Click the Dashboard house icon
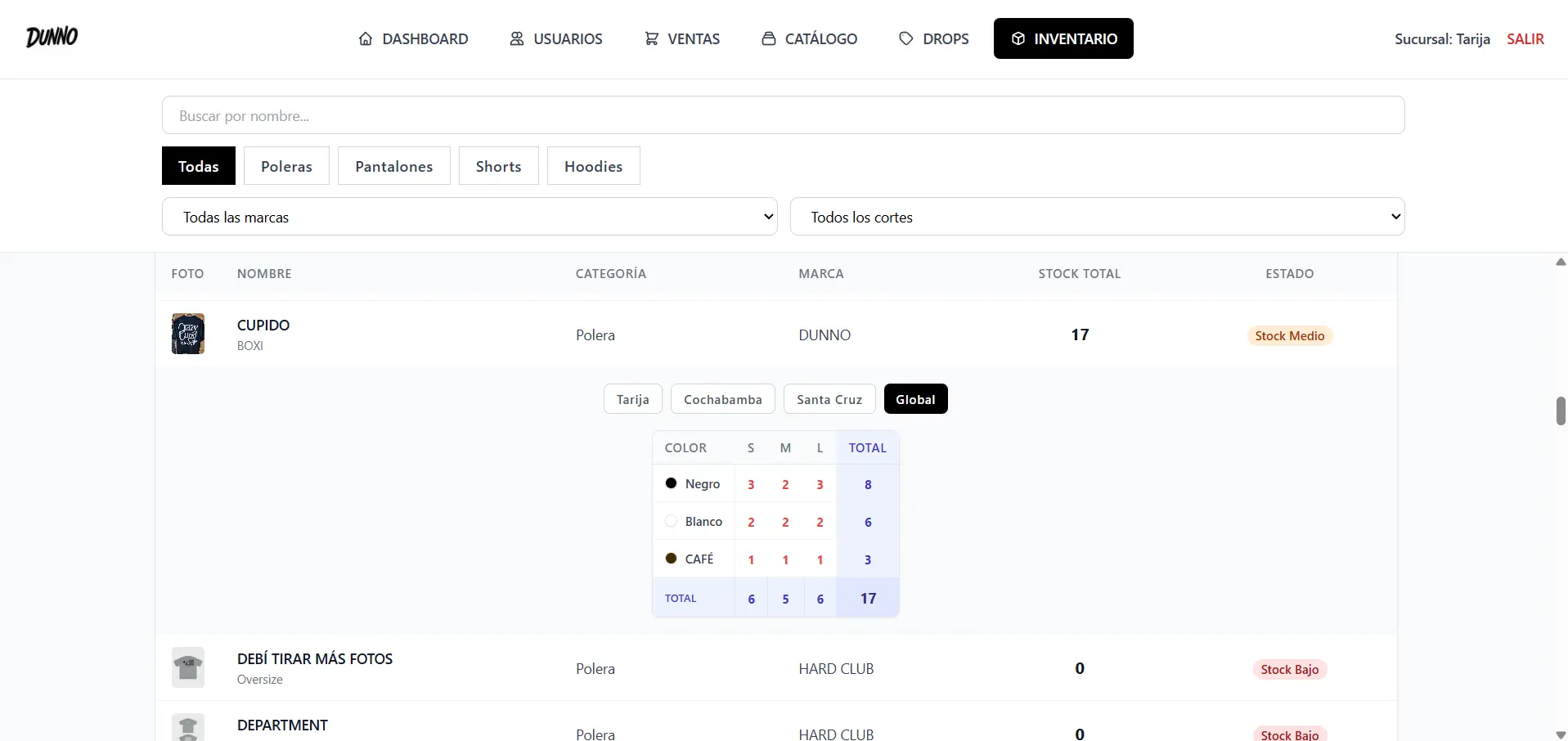 tap(366, 38)
